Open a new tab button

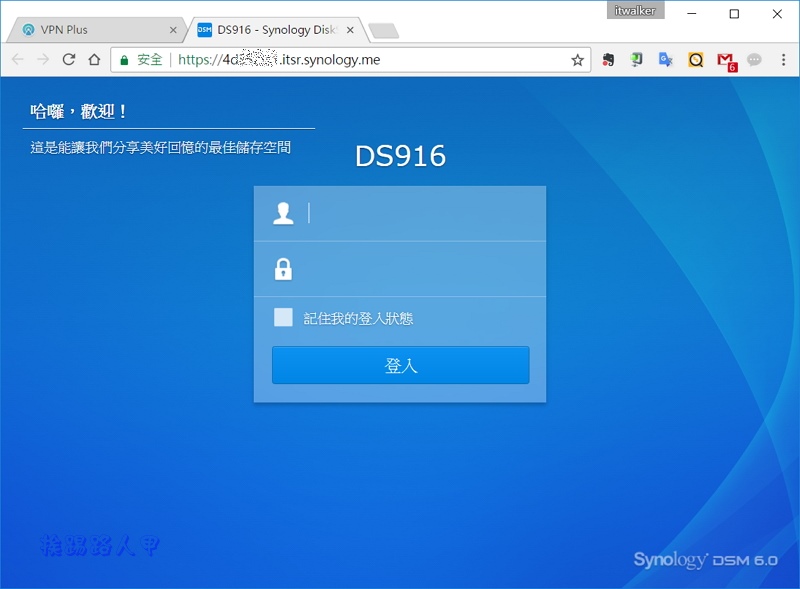tap(384, 31)
